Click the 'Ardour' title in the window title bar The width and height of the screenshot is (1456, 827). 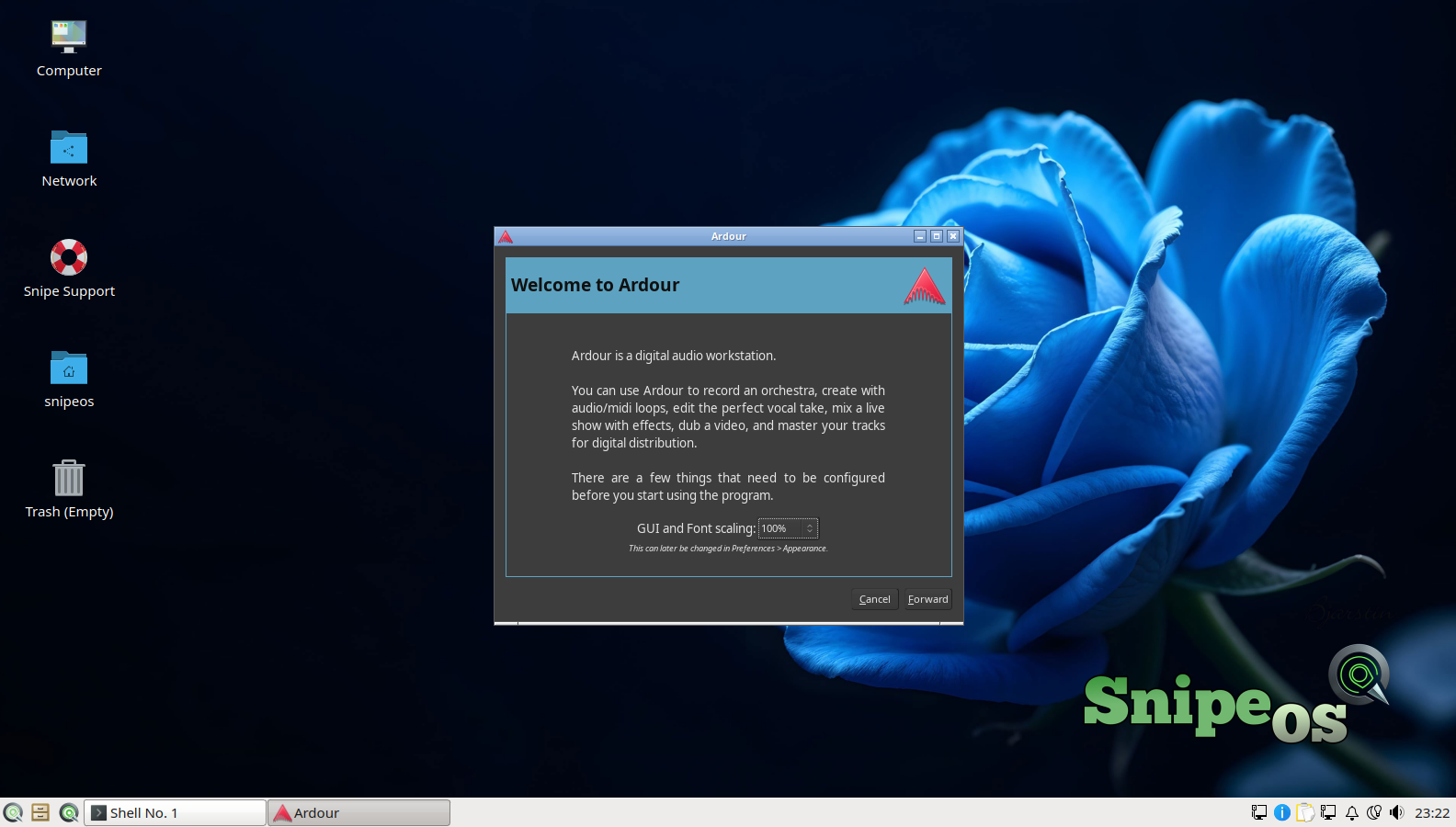[729, 236]
